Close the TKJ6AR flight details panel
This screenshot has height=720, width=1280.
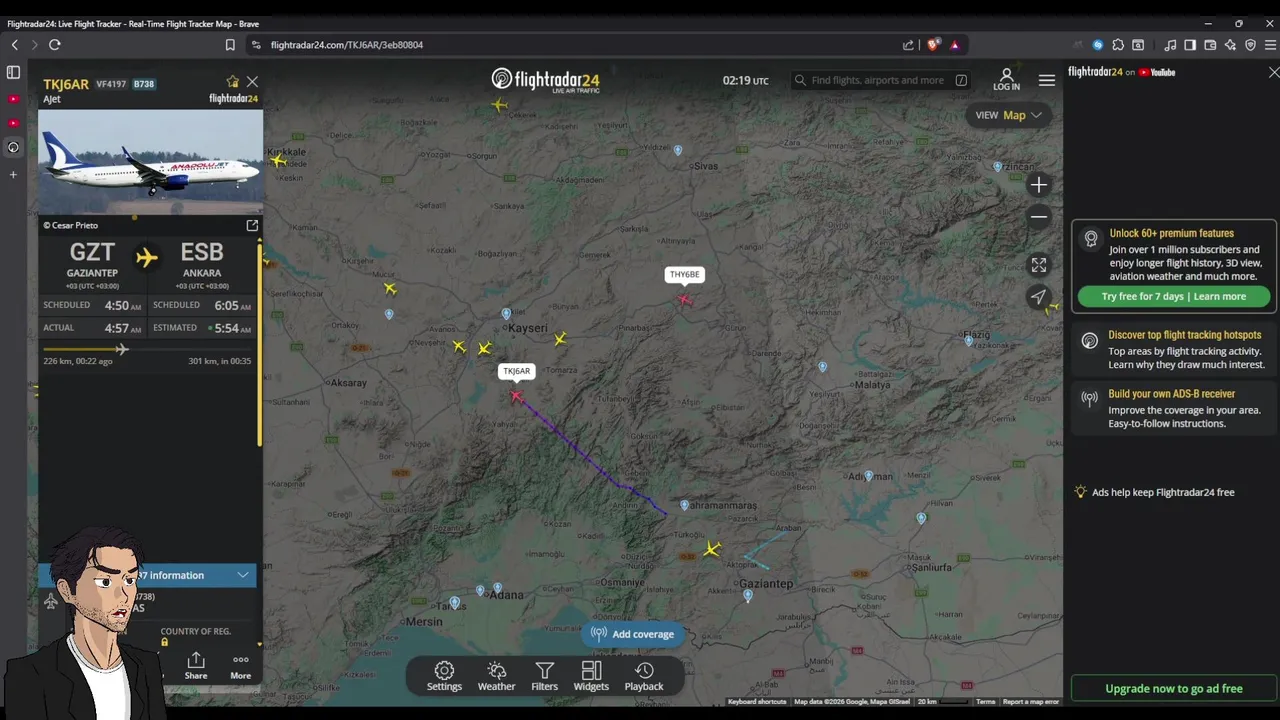[252, 82]
